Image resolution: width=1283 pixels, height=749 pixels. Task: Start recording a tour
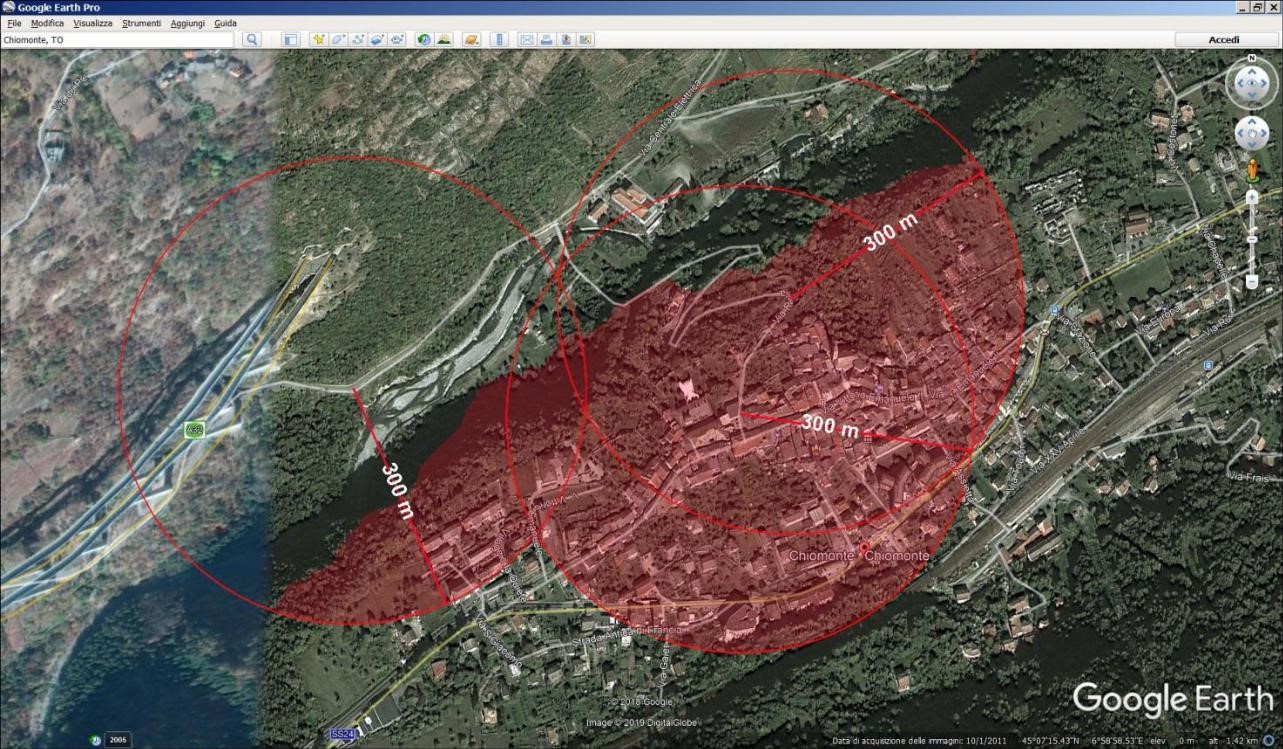(398, 40)
